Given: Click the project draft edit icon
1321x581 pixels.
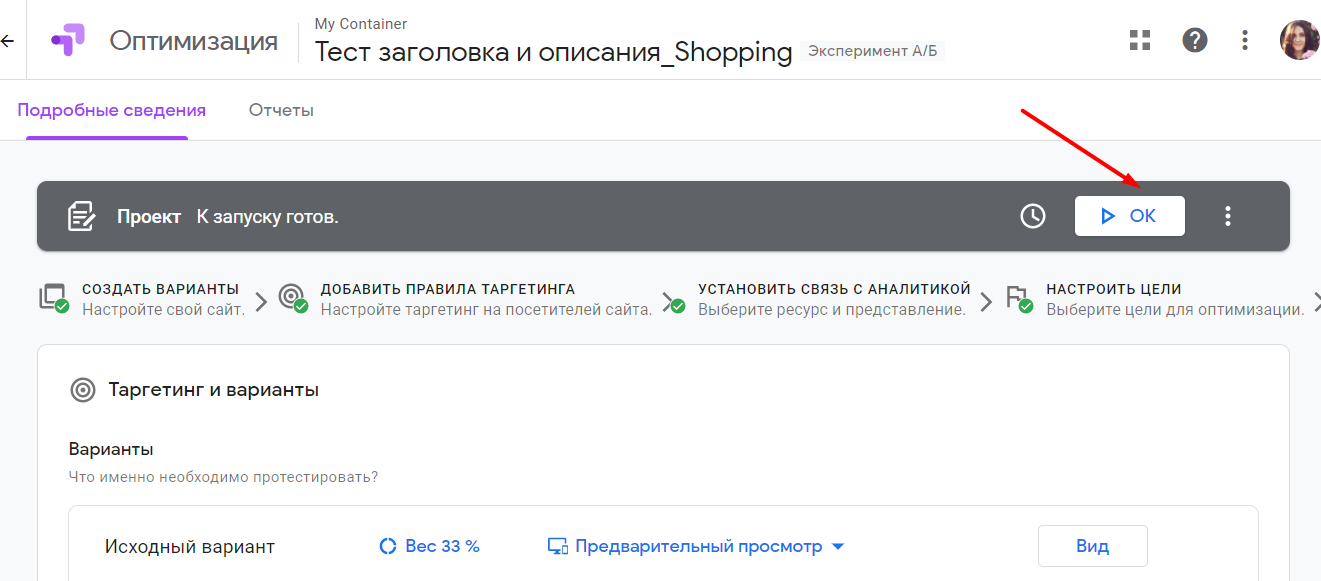Looking at the screenshot, I should (81, 216).
